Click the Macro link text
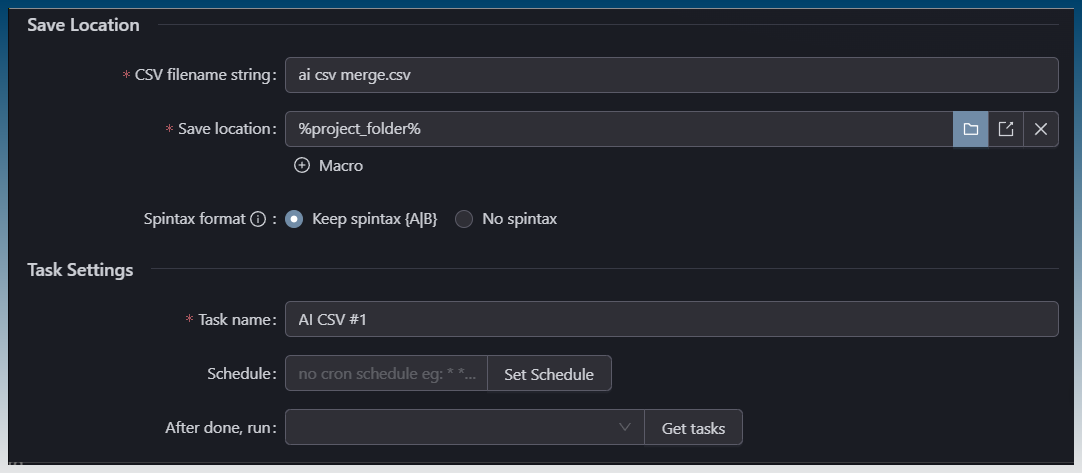 (340, 166)
